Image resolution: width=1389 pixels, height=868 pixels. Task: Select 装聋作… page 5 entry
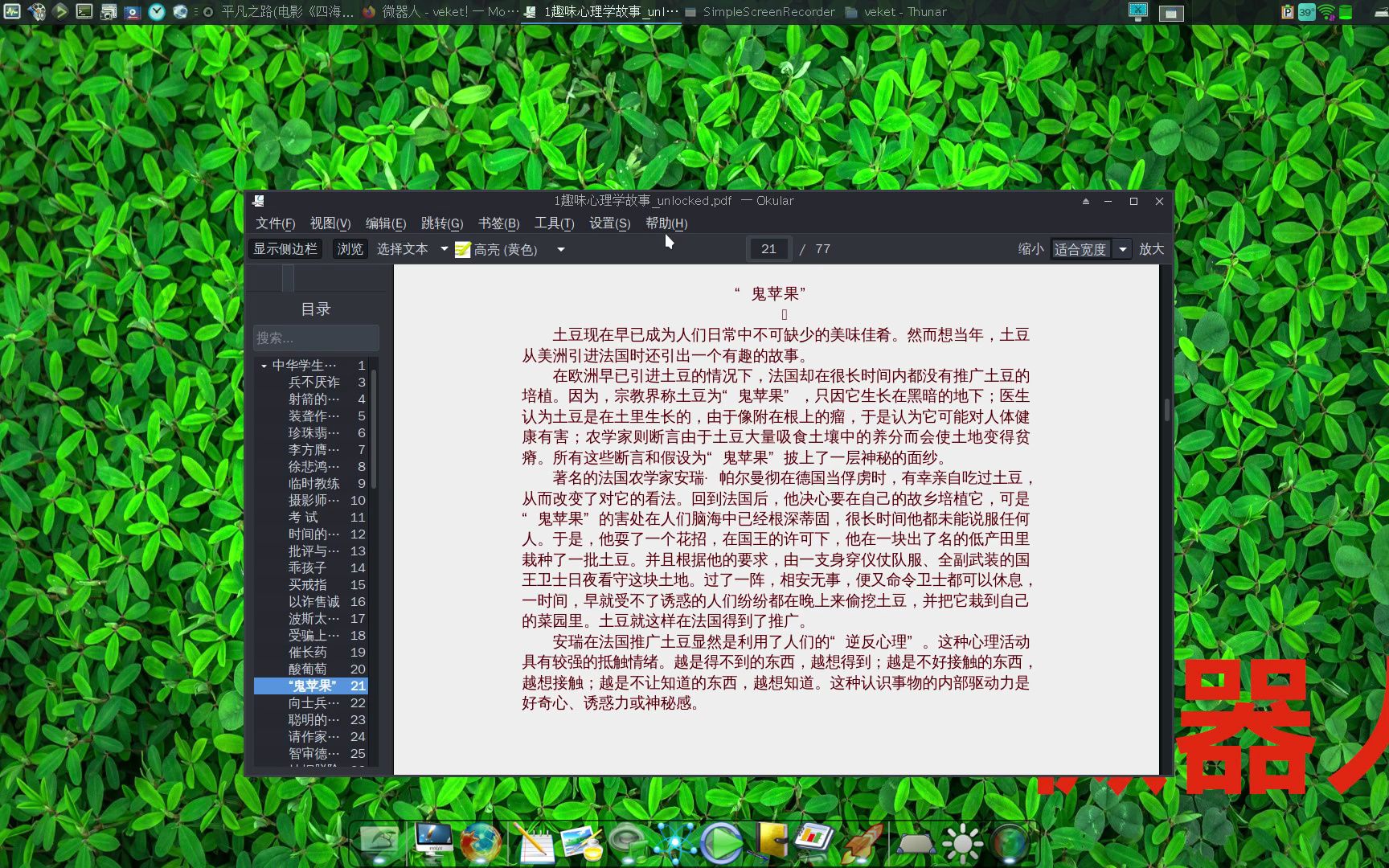tap(311, 416)
